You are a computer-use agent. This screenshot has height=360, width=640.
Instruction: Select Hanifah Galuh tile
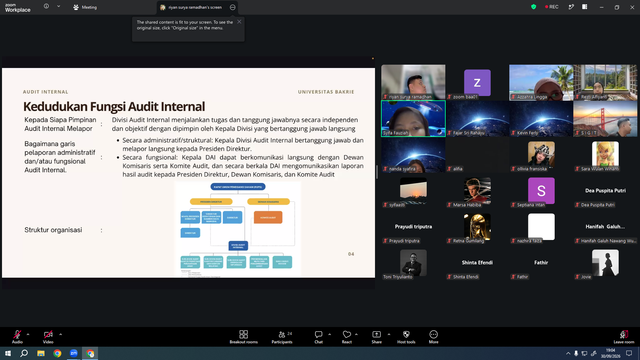605,227
